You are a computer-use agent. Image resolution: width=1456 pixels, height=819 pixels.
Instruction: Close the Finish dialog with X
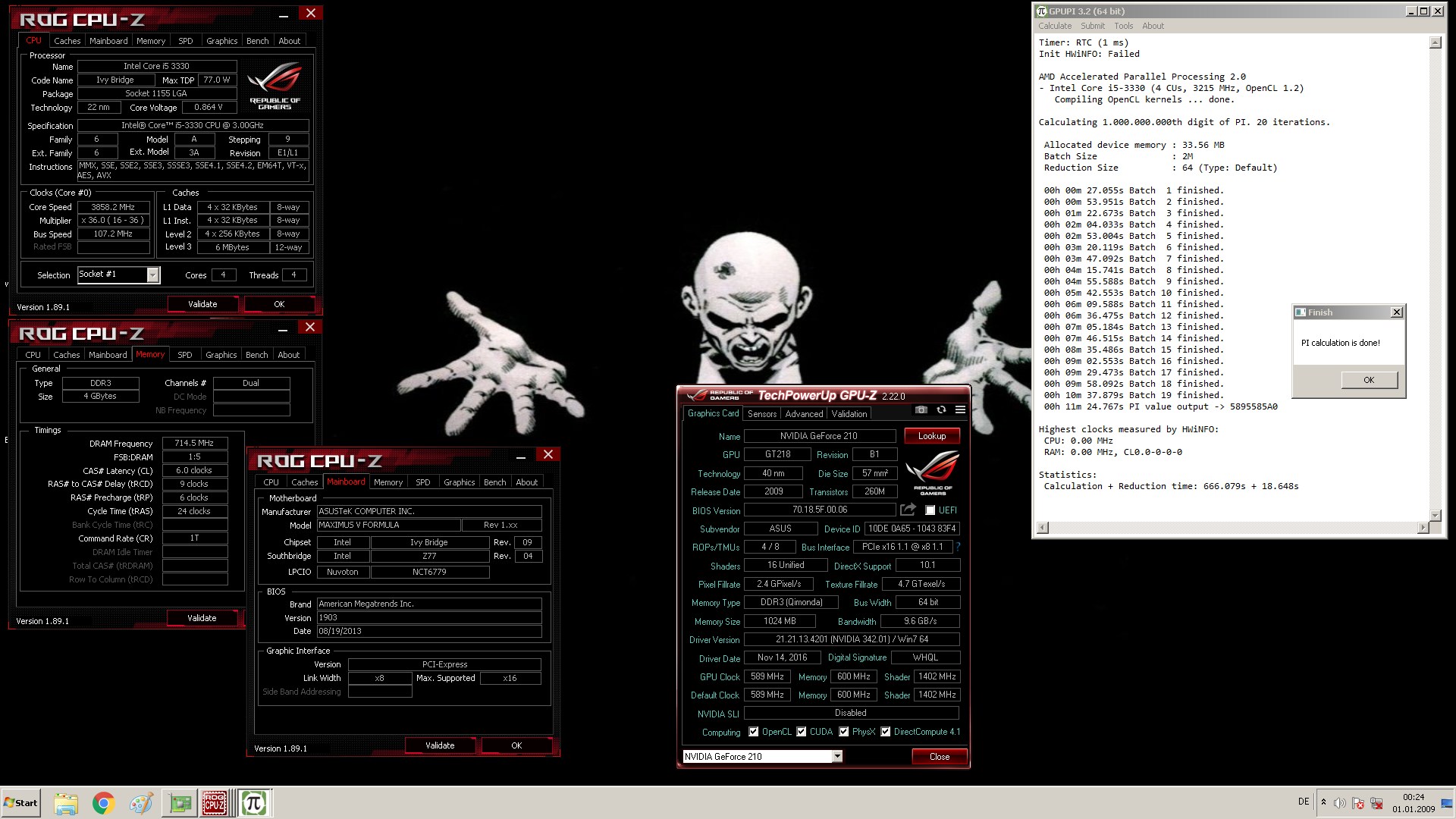pyautogui.click(x=1397, y=312)
